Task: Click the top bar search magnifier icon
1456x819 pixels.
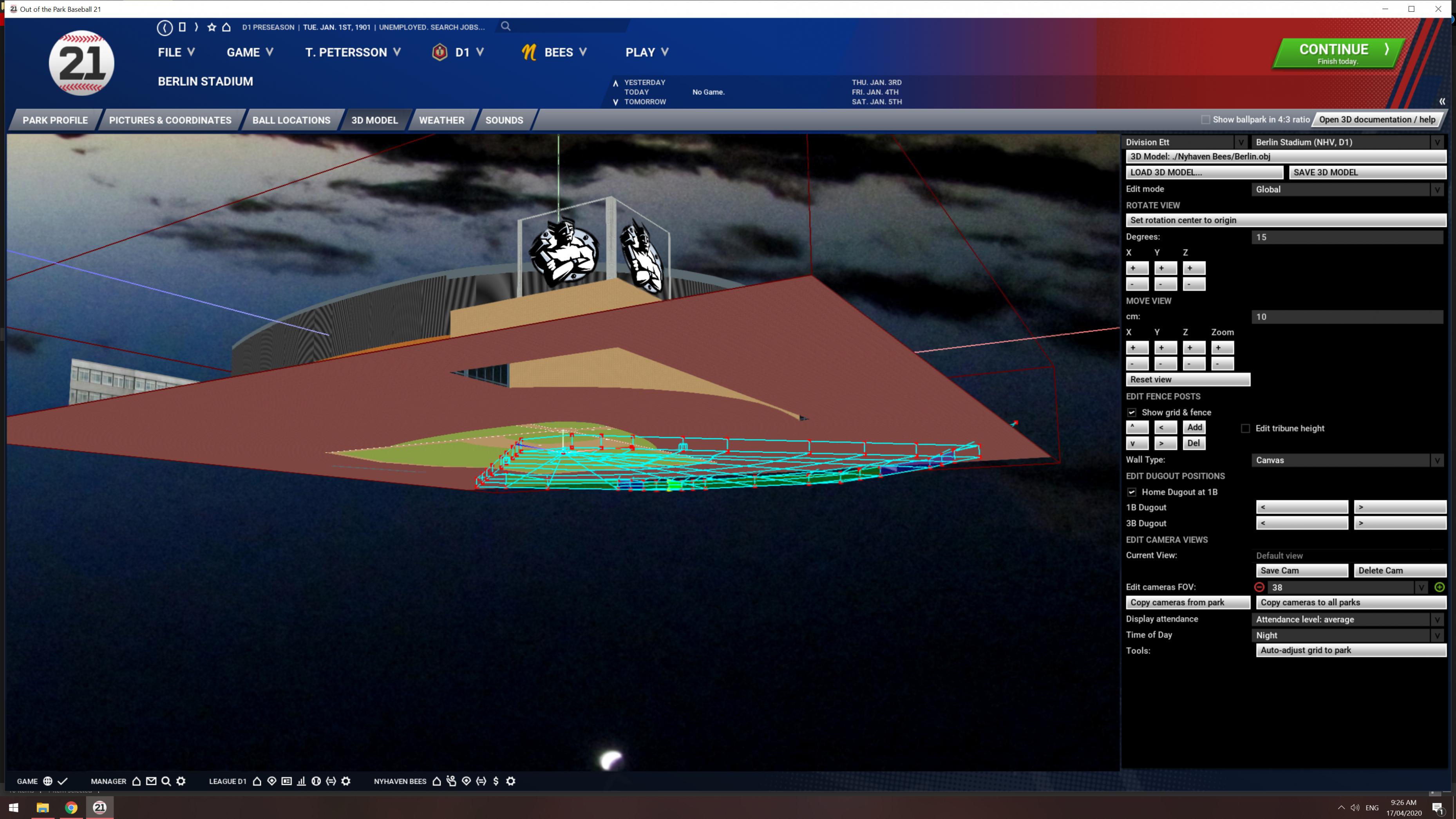Action: pos(505,26)
